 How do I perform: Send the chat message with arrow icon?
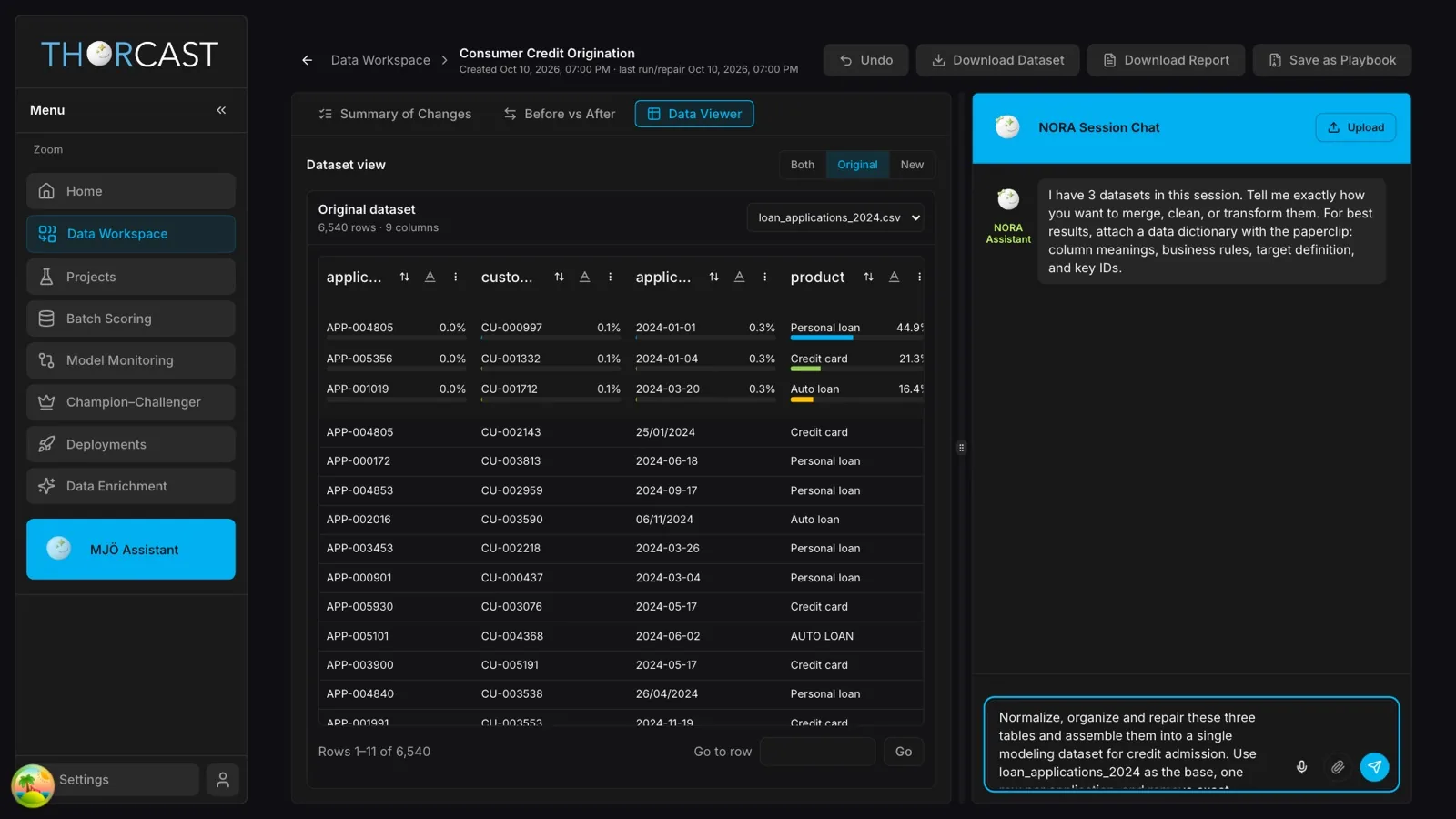[1374, 767]
